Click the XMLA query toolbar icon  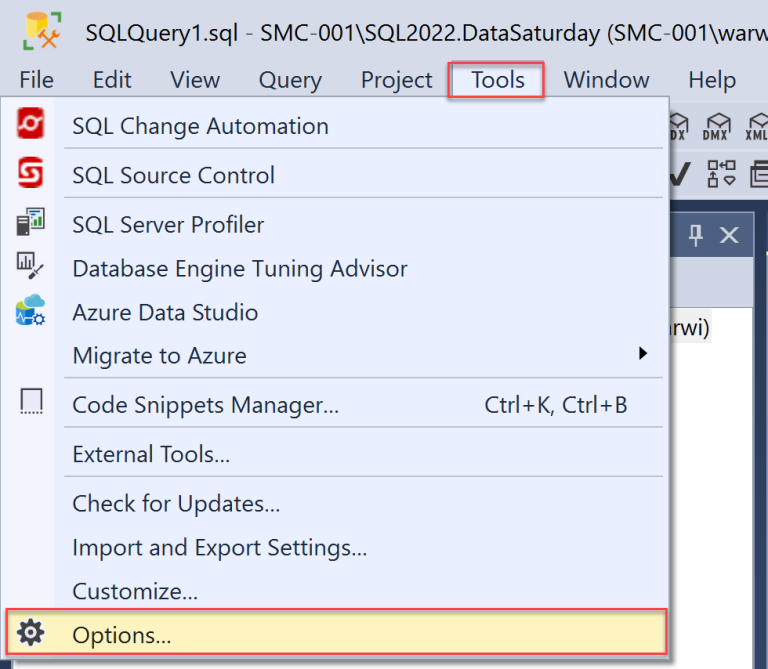tap(757, 127)
